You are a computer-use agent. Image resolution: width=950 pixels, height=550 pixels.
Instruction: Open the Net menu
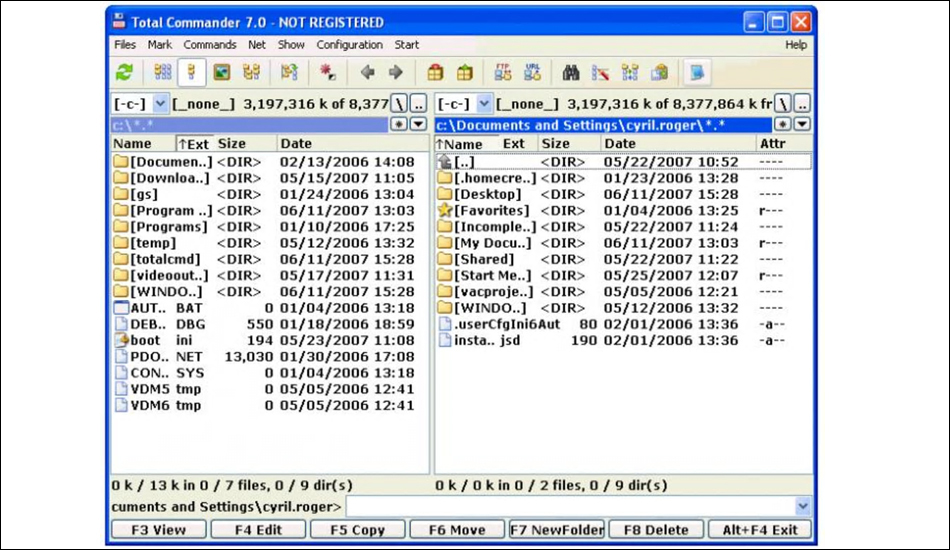(256, 45)
